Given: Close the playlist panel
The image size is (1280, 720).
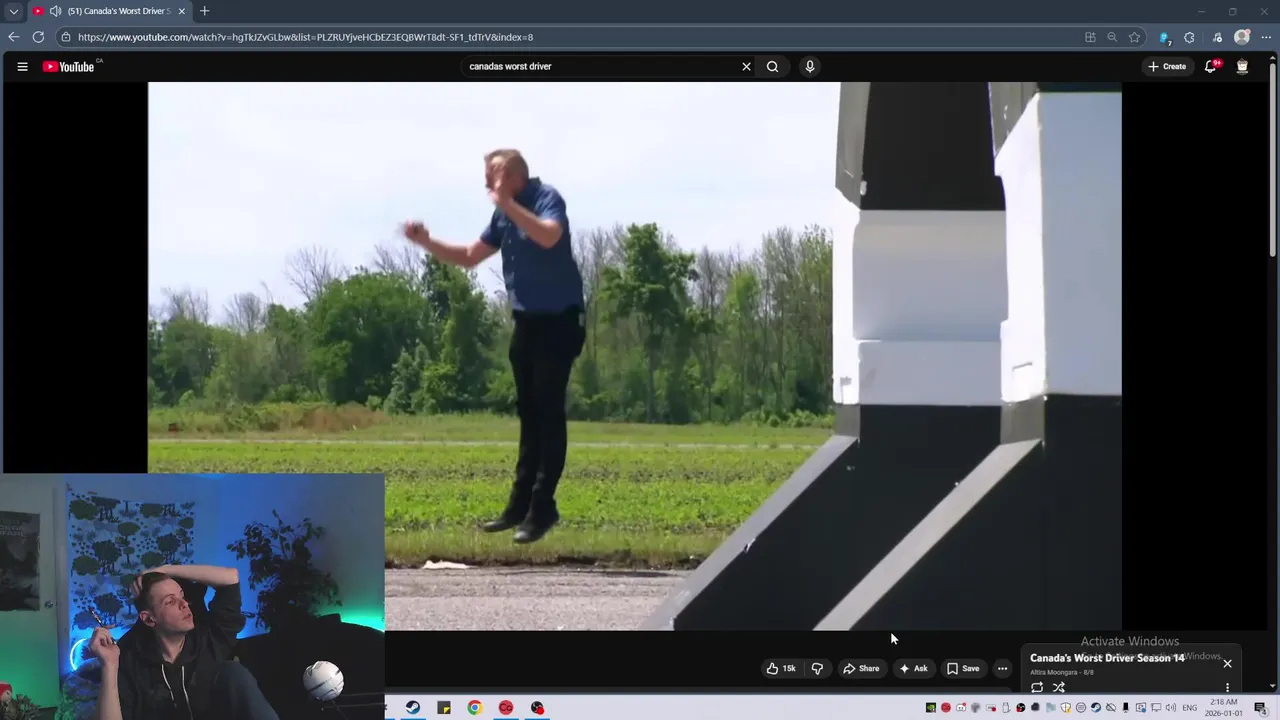Looking at the screenshot, I should (1227, 664).
